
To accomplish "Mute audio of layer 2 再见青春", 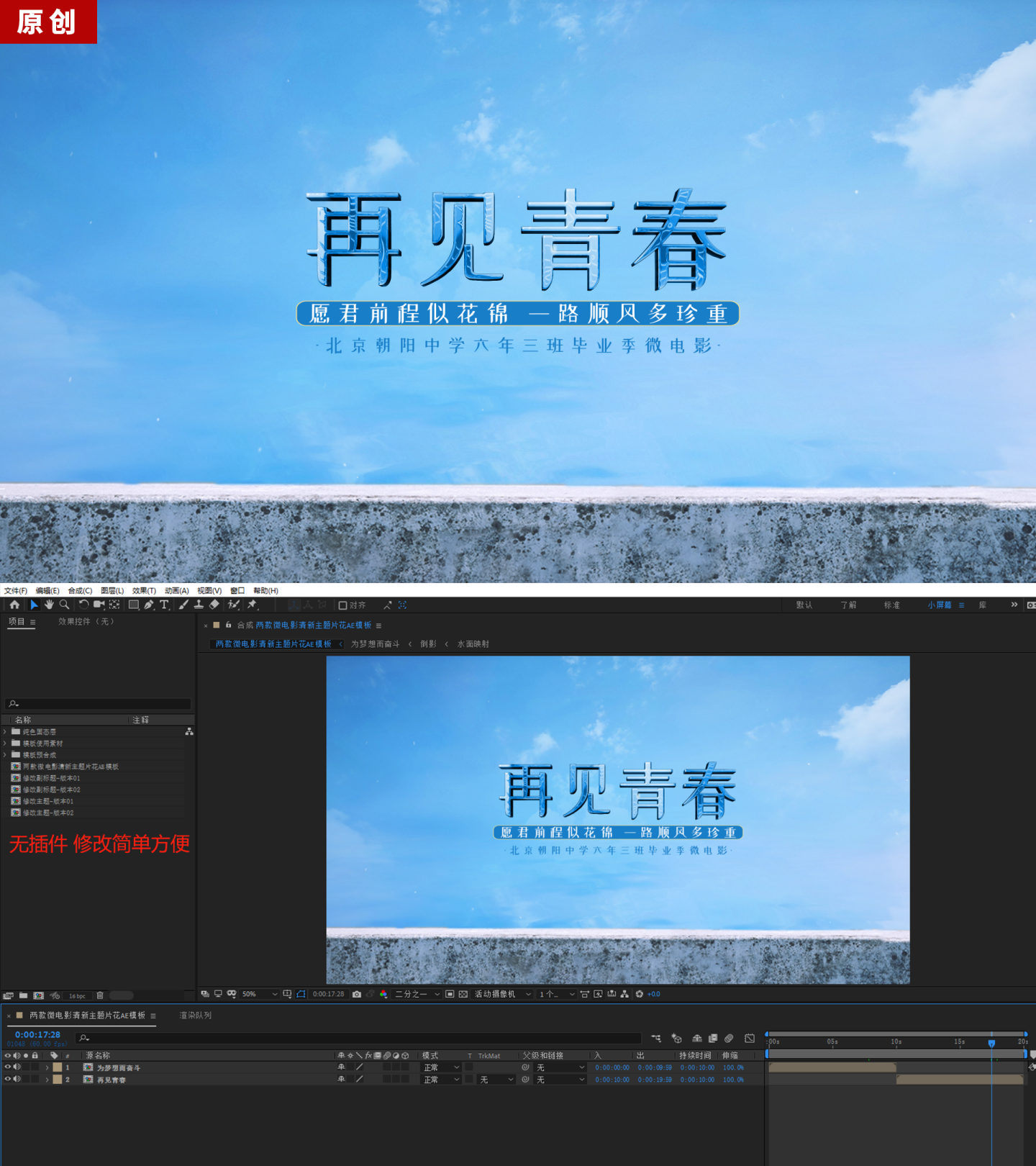I will click(17, 1079).
